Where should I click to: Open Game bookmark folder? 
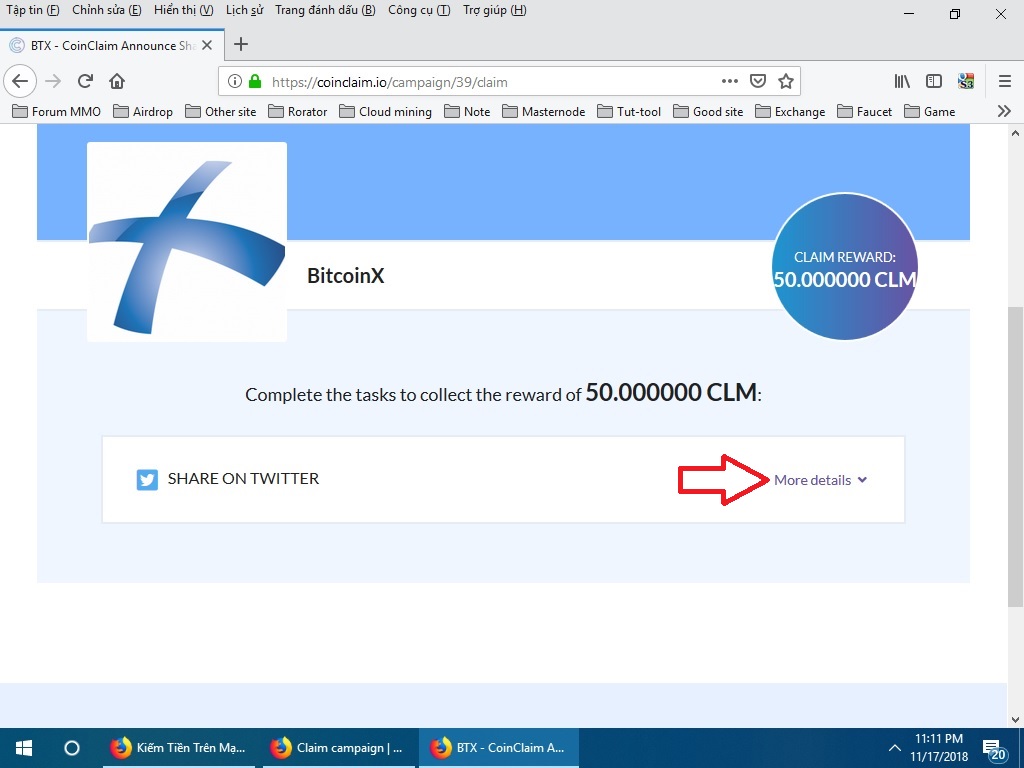tap(930, 112)
